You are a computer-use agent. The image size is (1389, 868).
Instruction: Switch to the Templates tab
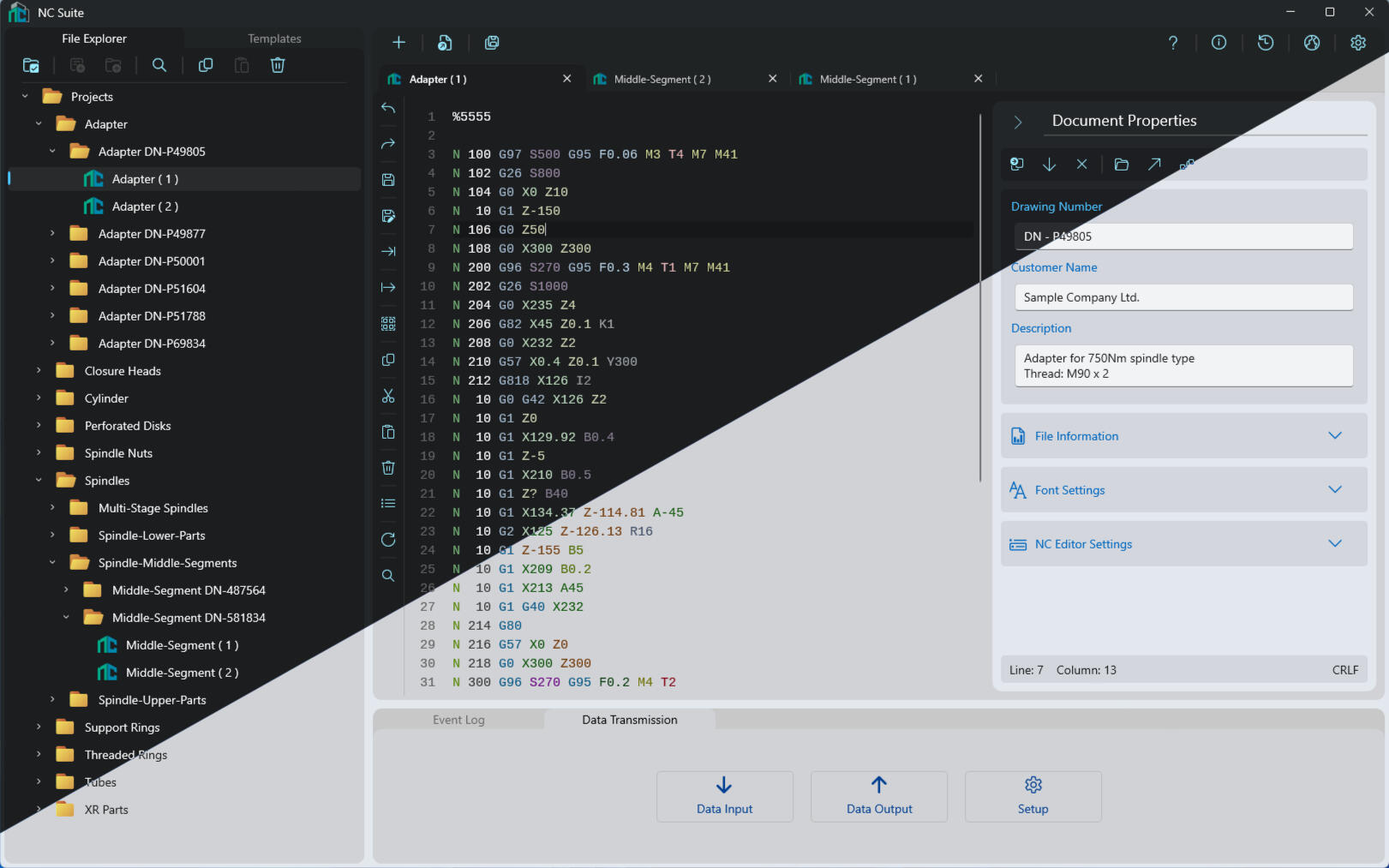click(x=274, y=39)
